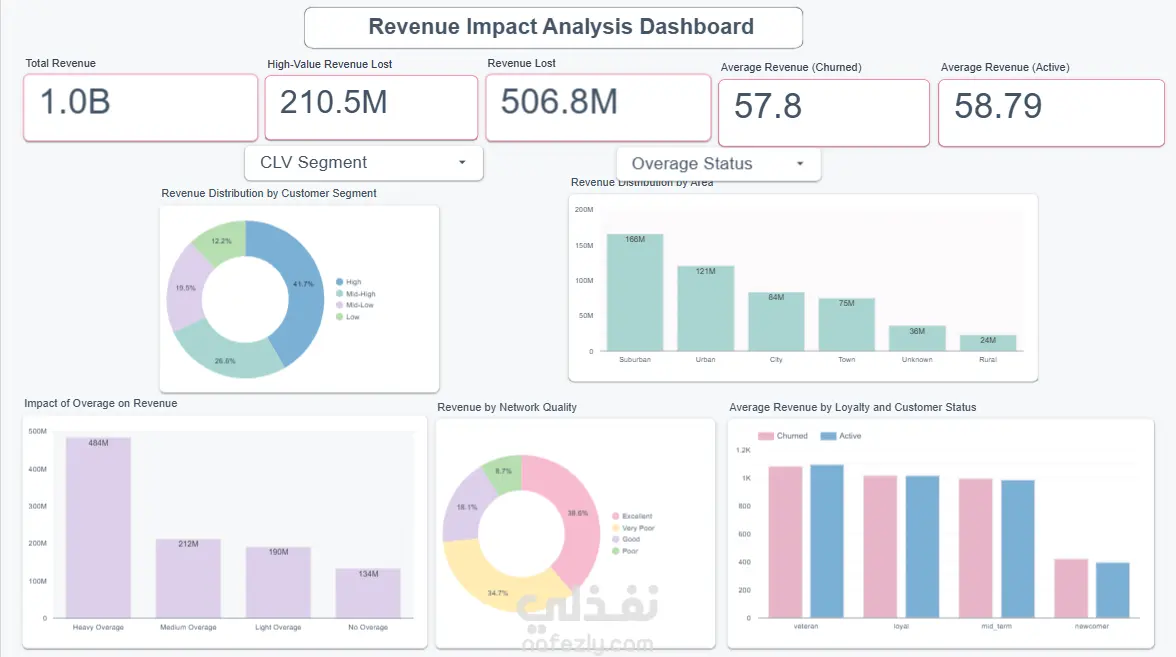Screen dimensions: 1176x657
Task: Open the CLV Segment dropdown
Action: click(364, 163)
